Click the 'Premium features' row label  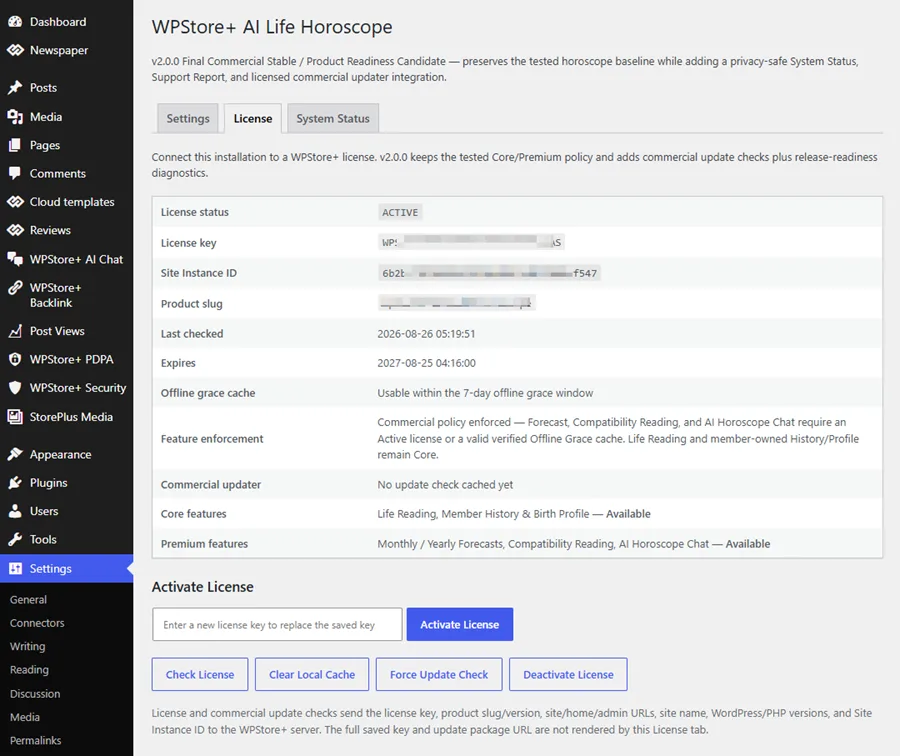pyautogui.click(x=204, y=544)
